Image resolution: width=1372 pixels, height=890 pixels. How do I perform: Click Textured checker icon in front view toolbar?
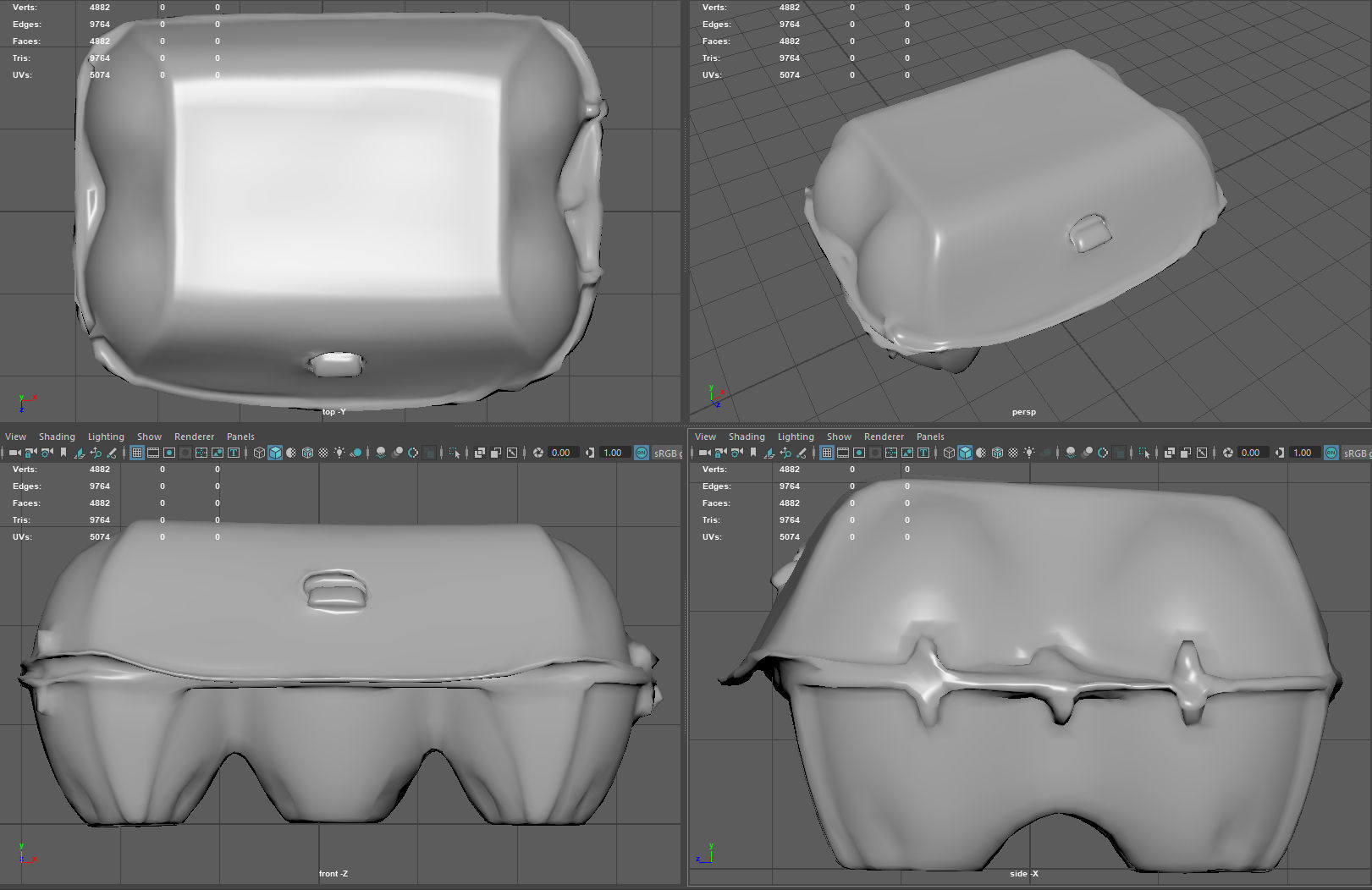point(323,453)
